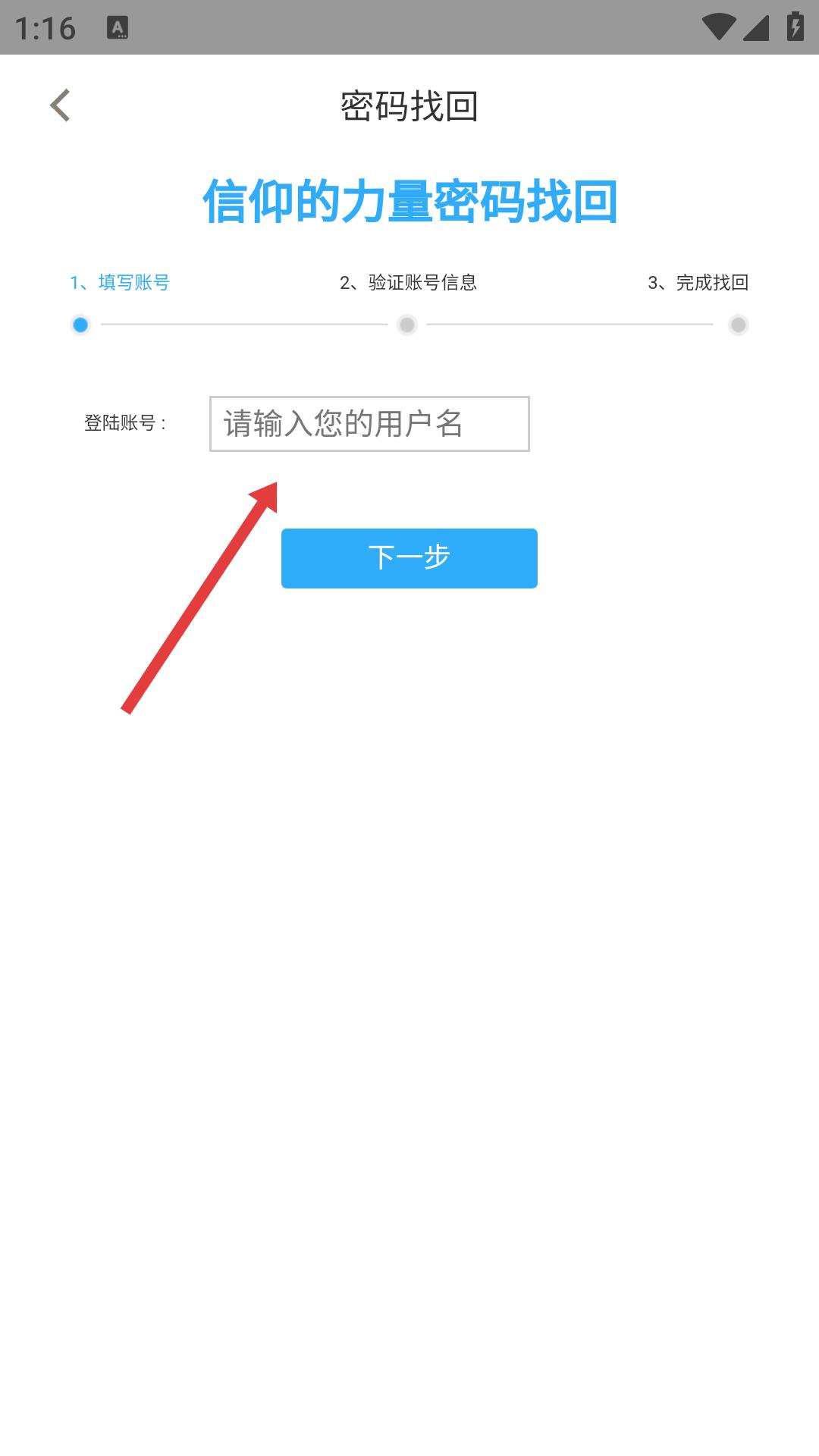This screenshot has height=1456, width=819.
Task: Tap progress line between steps one and two
Action: (244, 325)
